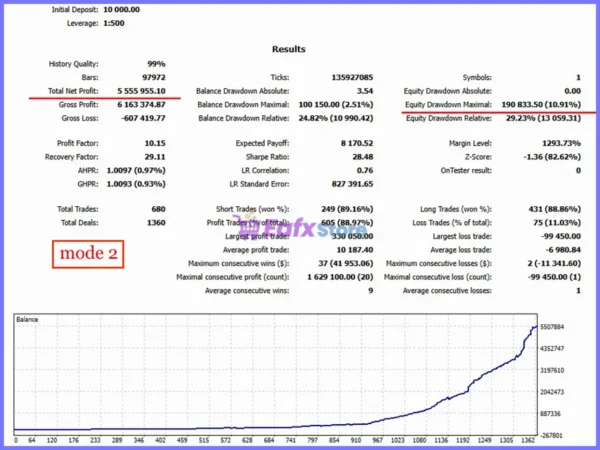Click Average consecutive wins value 9
This screenshot has height=450, width=600.
370,291
